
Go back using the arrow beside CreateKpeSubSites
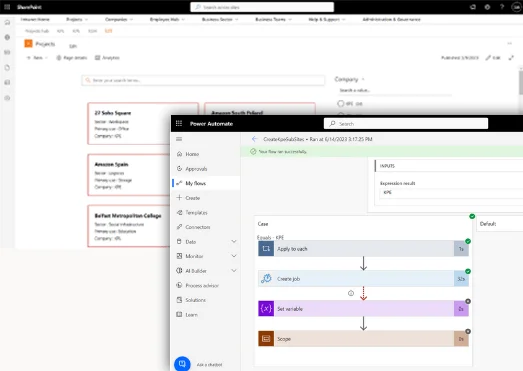pos(254,139)
